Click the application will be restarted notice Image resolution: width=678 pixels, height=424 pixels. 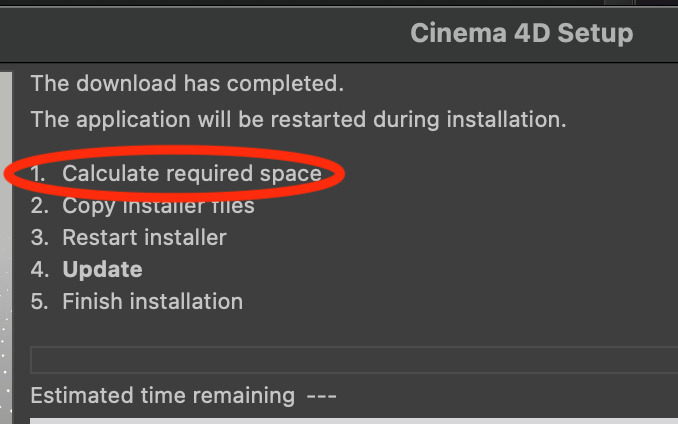(x=298, y=119)
